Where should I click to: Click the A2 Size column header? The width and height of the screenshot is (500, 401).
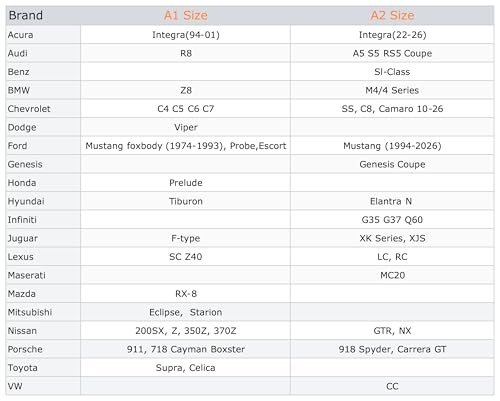pyautogui.click(x=392, y=15)
